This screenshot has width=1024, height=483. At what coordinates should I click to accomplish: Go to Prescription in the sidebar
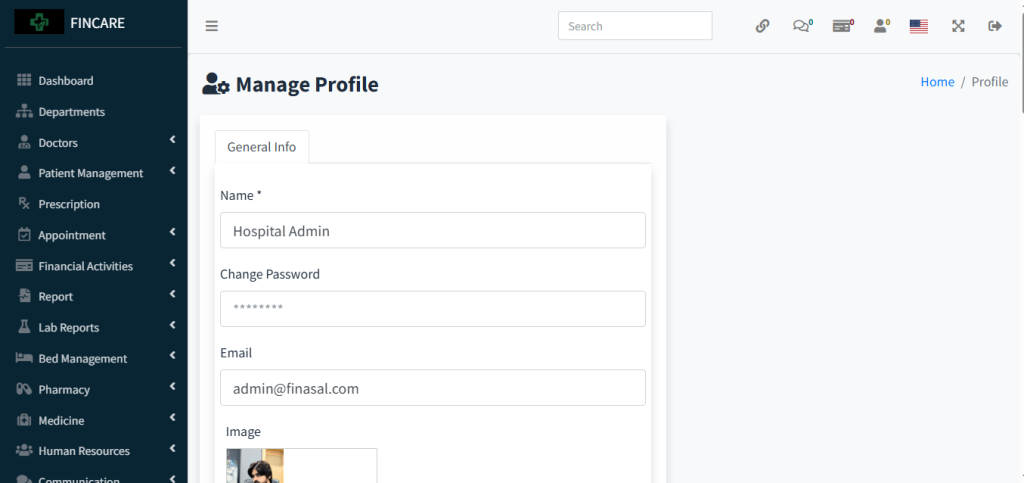[x=69, y=204]
